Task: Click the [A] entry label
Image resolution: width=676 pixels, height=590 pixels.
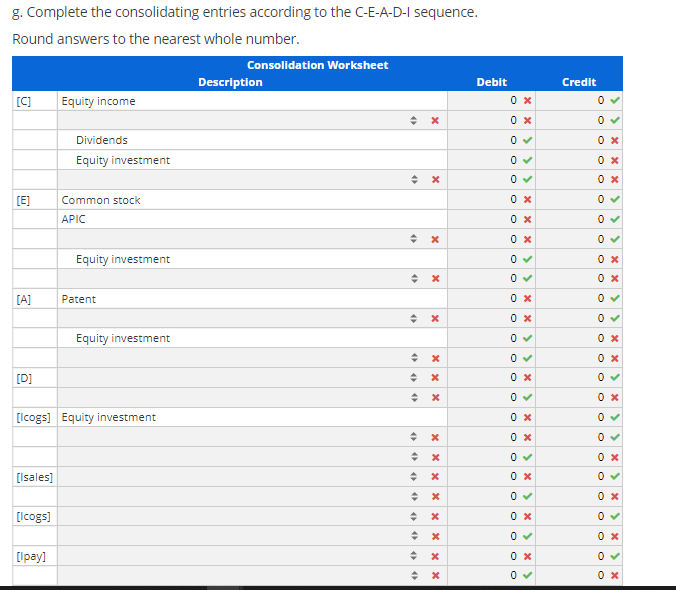Action: (24, 299)
